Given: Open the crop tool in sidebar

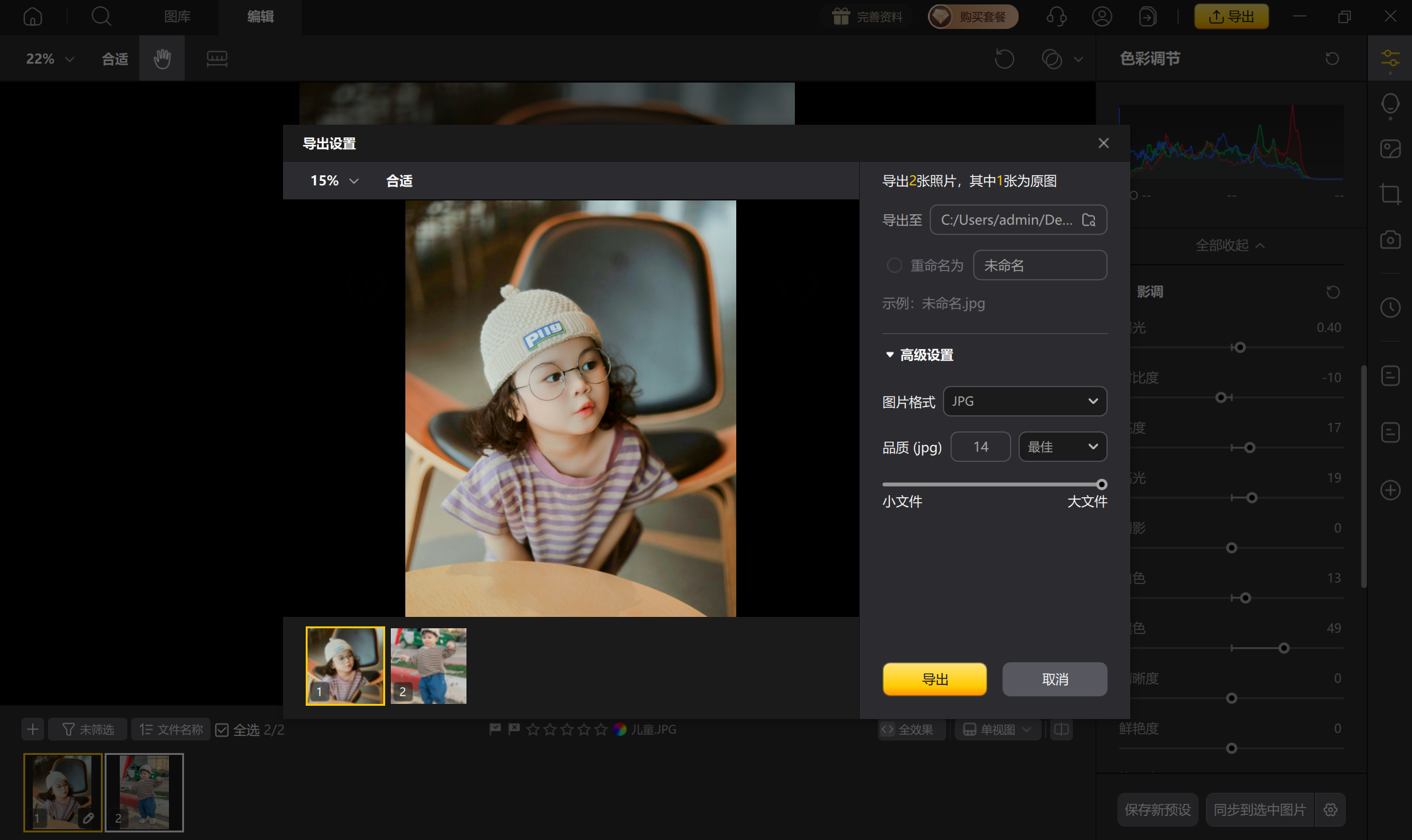Looking at the screenshot, I should click(x=1390, y=193).
